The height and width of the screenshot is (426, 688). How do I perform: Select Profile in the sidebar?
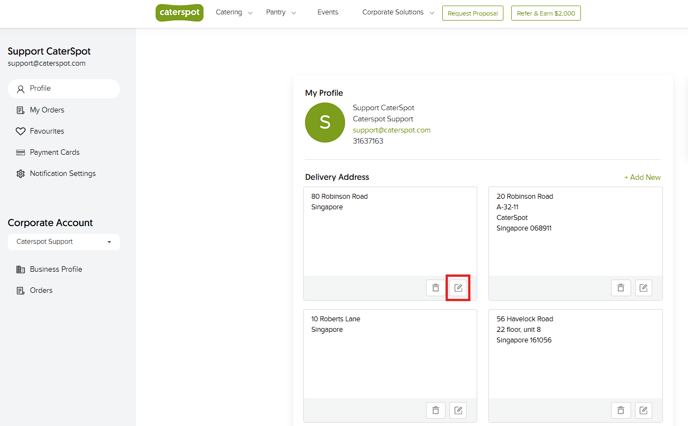64,89
